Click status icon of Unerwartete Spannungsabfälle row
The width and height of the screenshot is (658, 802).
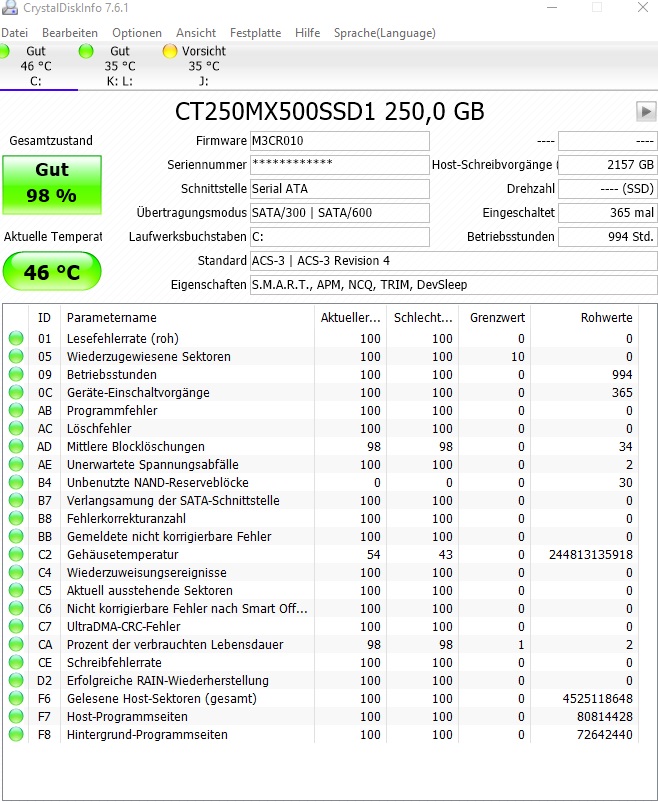click(x=16, y=464)
